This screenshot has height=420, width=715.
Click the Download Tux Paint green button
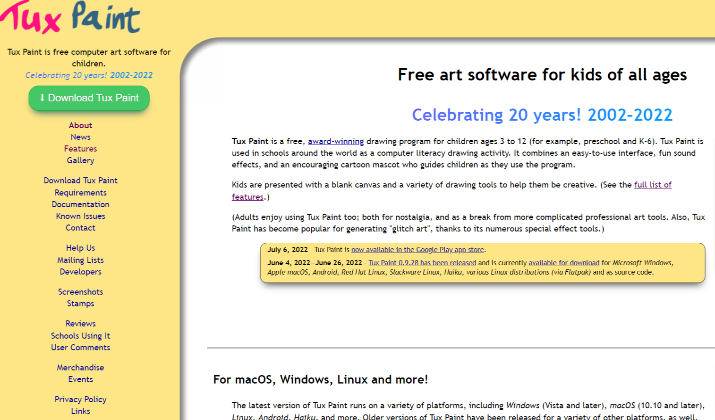[x=89, y=98]
